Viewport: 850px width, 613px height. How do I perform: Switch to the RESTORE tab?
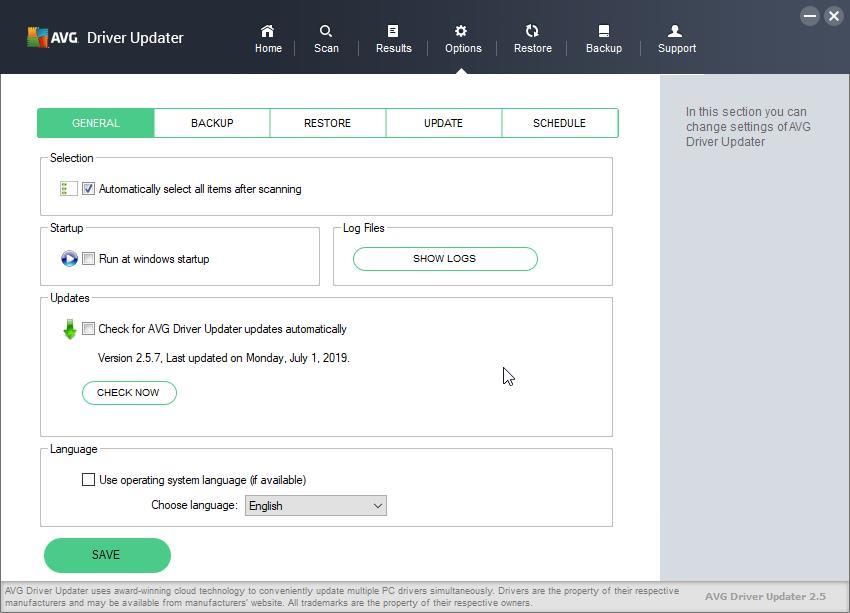click(x=327, y=123)
